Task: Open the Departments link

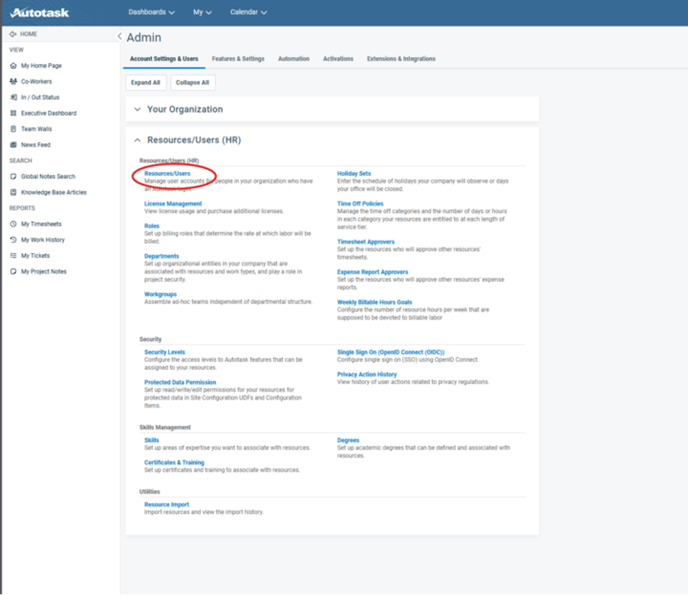Action: 161,256
